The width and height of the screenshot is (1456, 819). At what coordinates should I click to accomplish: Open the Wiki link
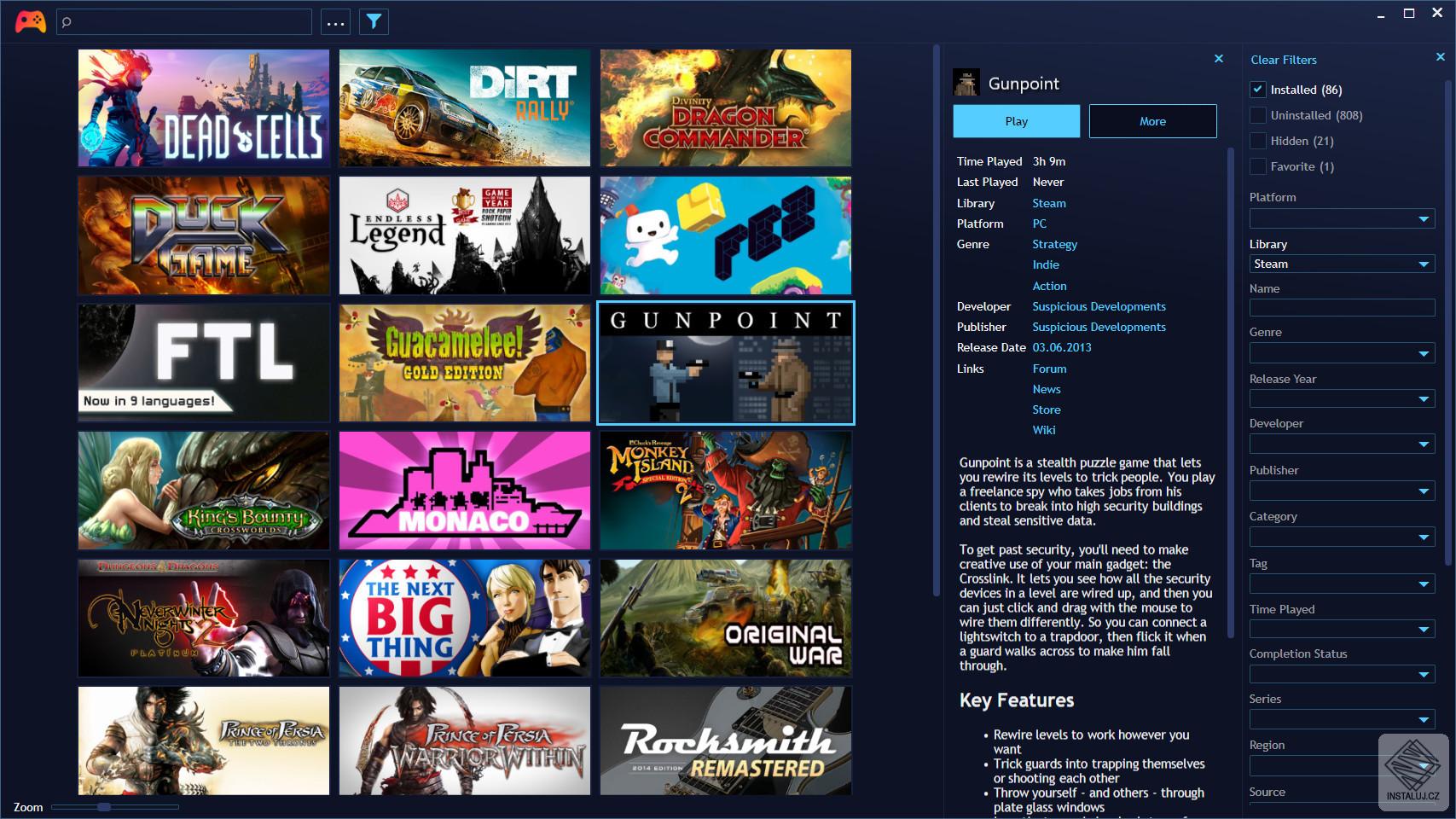1043,430
